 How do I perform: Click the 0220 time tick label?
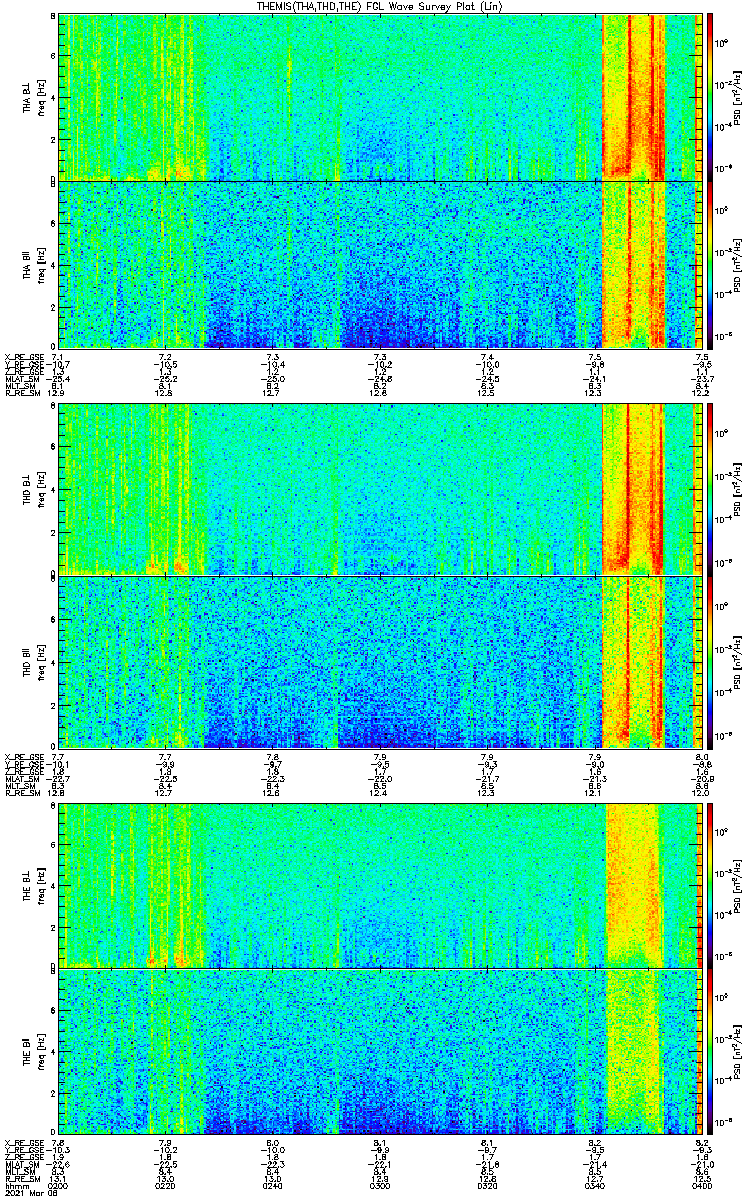pos(165,1186)
